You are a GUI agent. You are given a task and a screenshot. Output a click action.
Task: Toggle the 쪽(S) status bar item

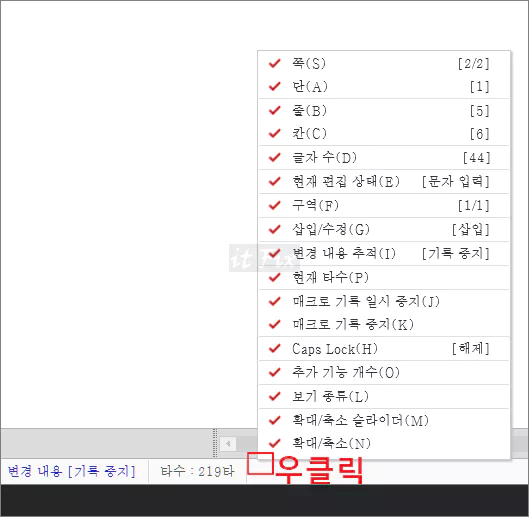point(384,63)
